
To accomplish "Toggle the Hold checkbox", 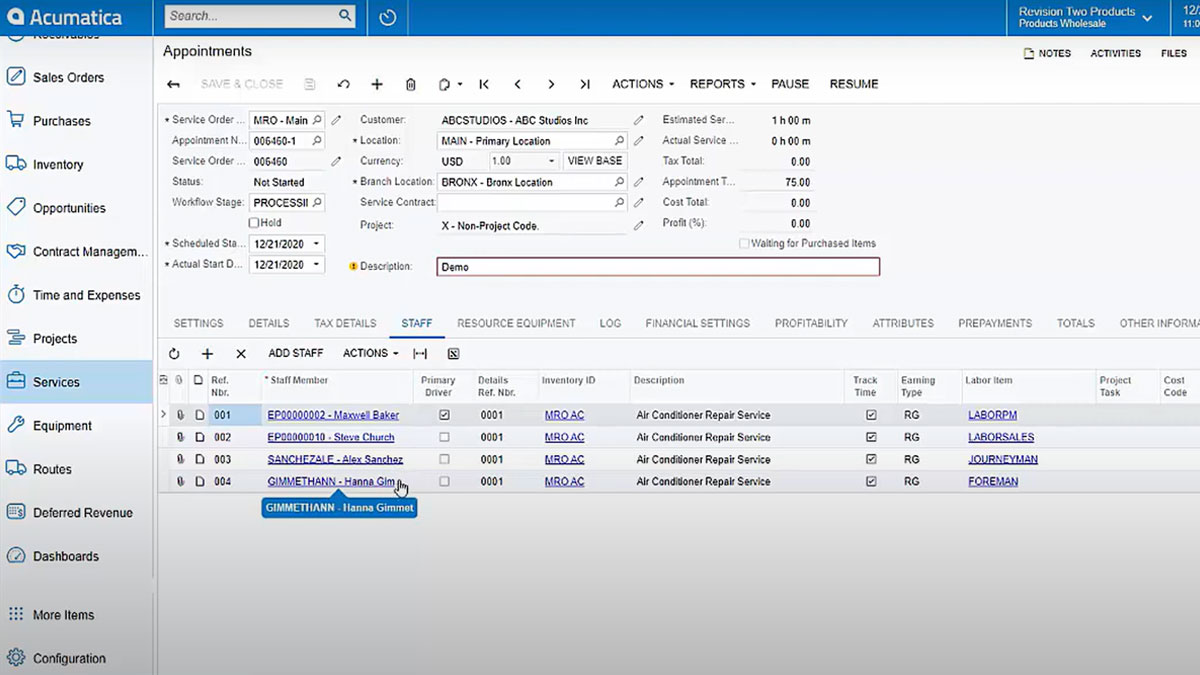I will [x=254, y=223].
